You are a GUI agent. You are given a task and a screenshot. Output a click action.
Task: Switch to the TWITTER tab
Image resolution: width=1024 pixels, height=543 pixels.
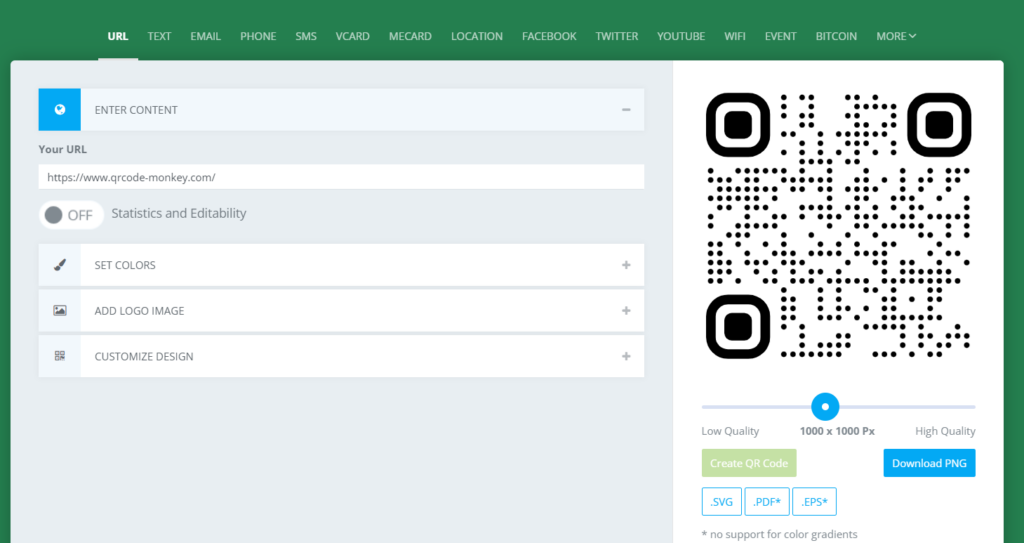(616, 36)
